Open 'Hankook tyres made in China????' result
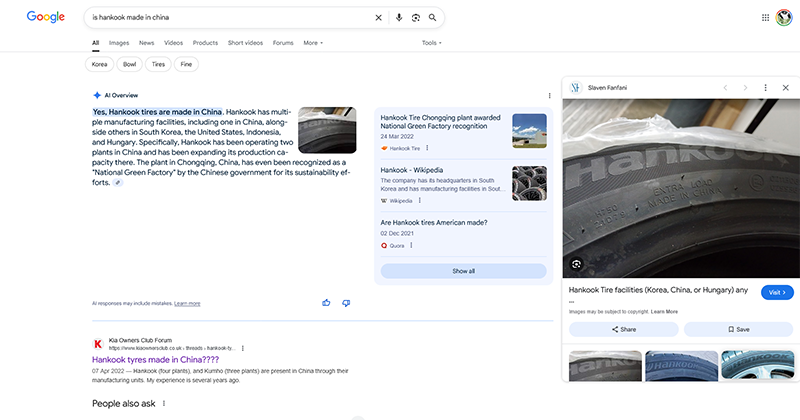 pos(156,359)
